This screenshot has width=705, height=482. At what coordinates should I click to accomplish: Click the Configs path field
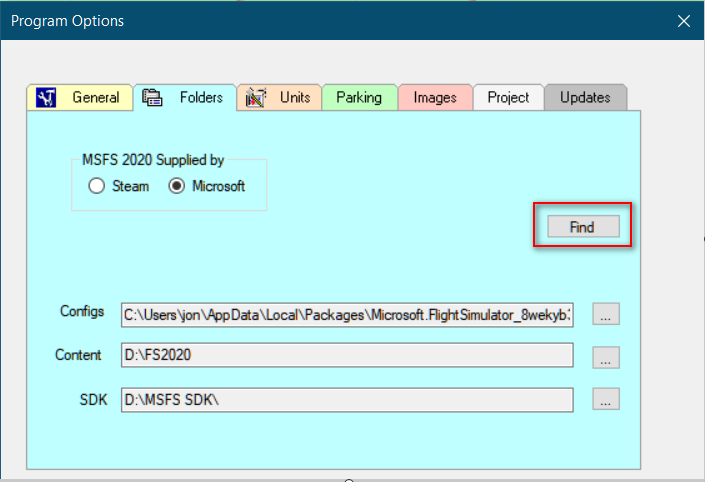tap(347, 315)
